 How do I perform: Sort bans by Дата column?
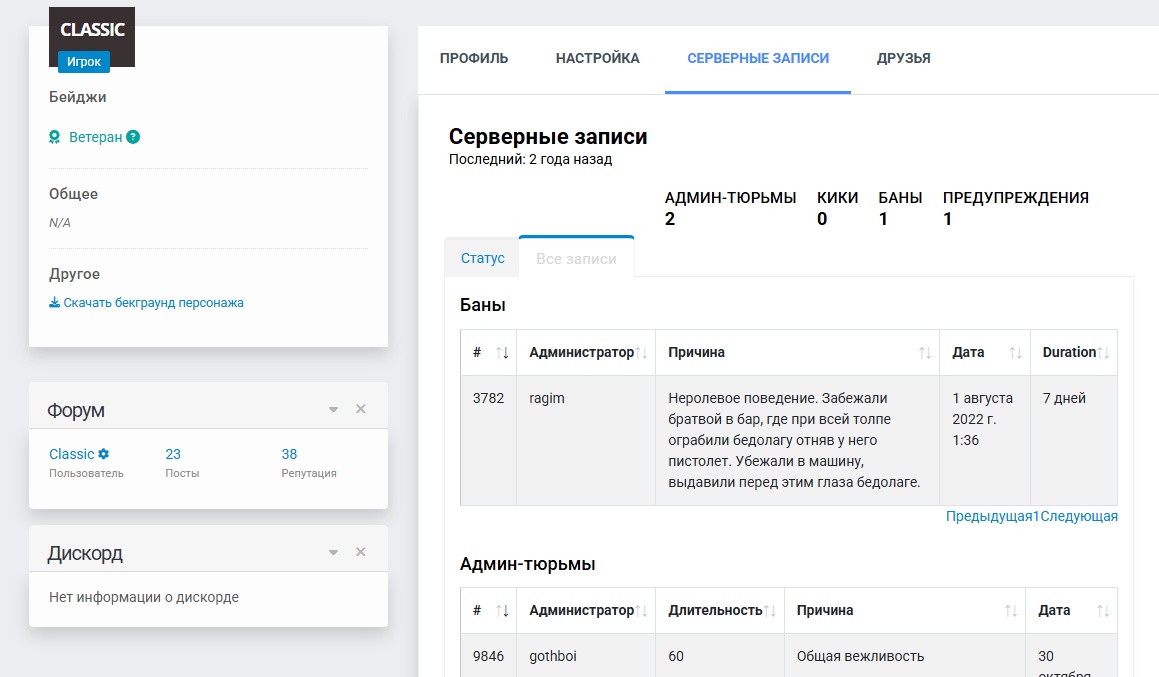(x=1016, y=353)
